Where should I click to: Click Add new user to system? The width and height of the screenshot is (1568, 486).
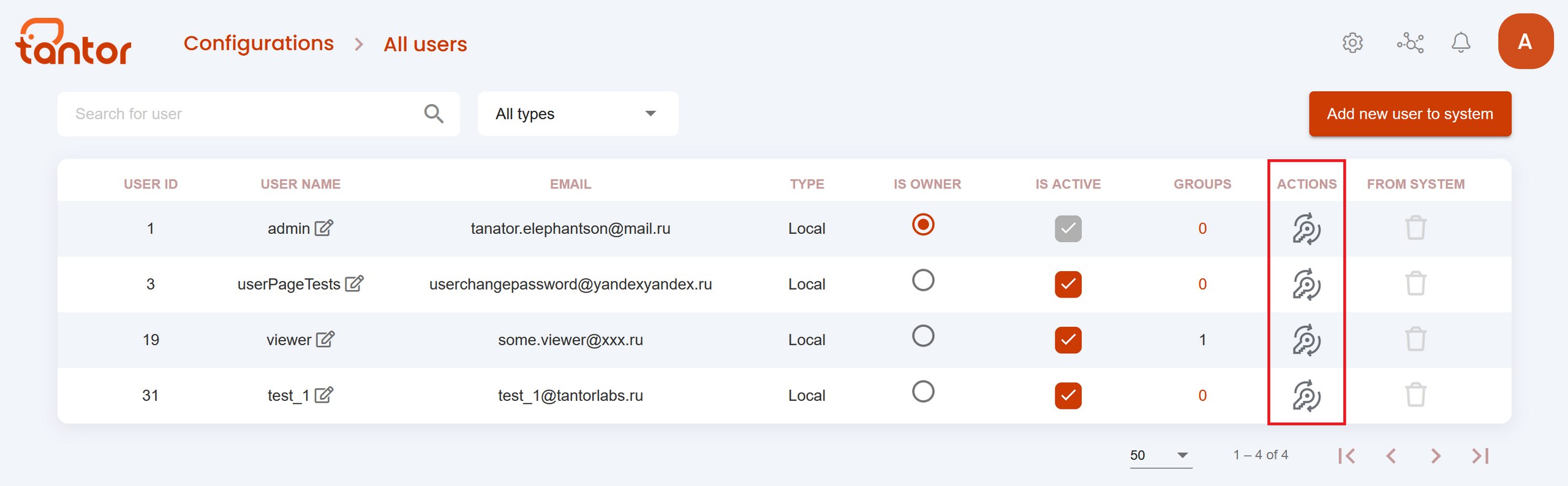click(1410, 114)
